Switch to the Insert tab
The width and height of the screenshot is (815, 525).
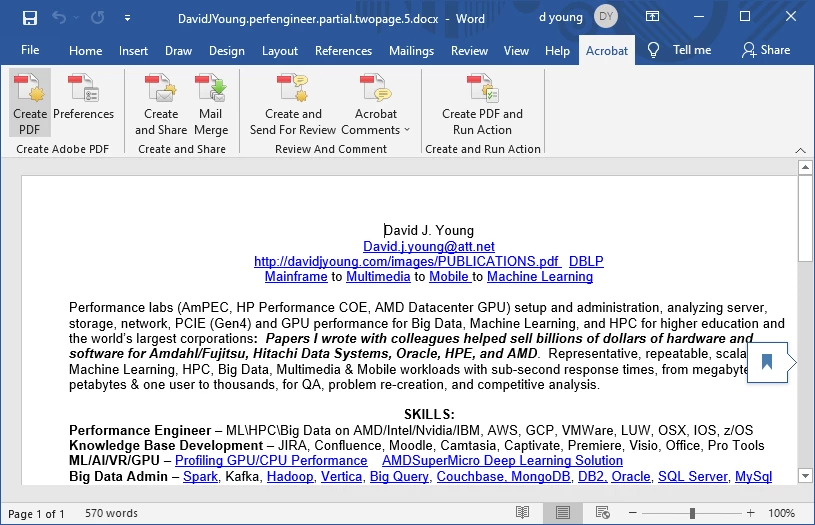133,50
